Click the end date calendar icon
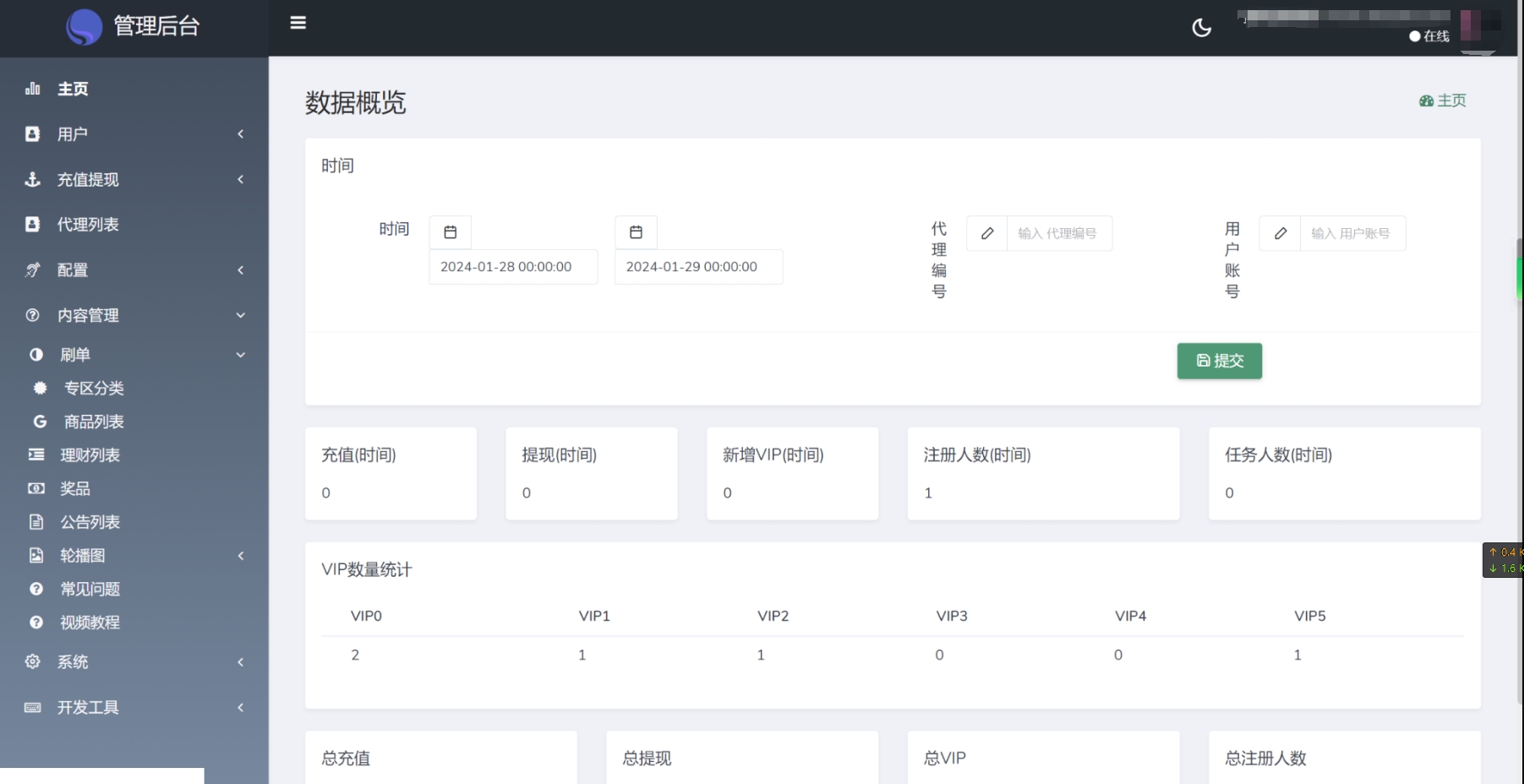Screen dimensions: 1524x784 (636, 231)
